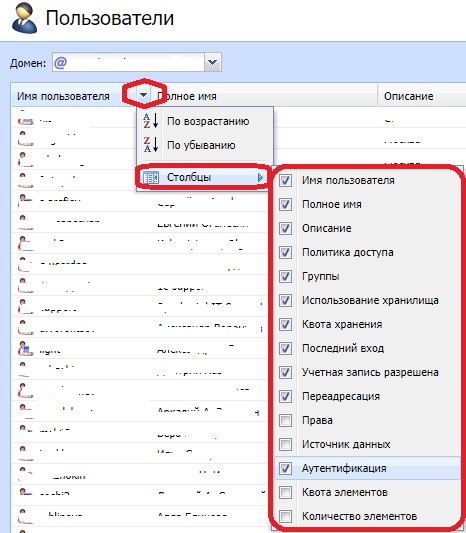466x533 pixels.
Task: Click the user icon with blue computer badge
Action: (x=25, y=348)
